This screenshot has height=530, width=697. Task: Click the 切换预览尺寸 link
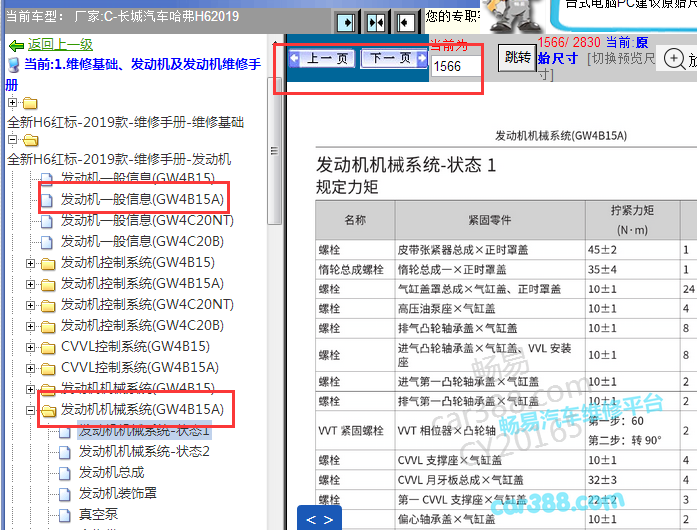coord(620,59)
